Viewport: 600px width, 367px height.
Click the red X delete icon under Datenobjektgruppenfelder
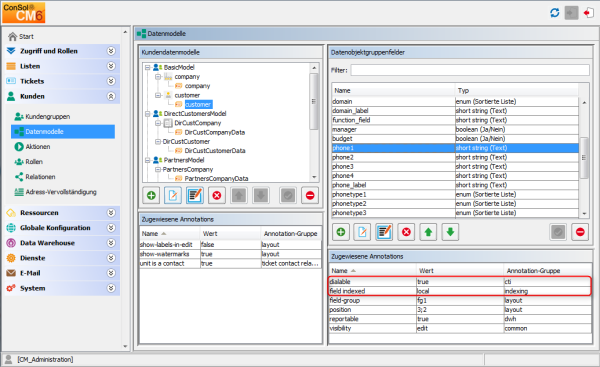(406, 232)
